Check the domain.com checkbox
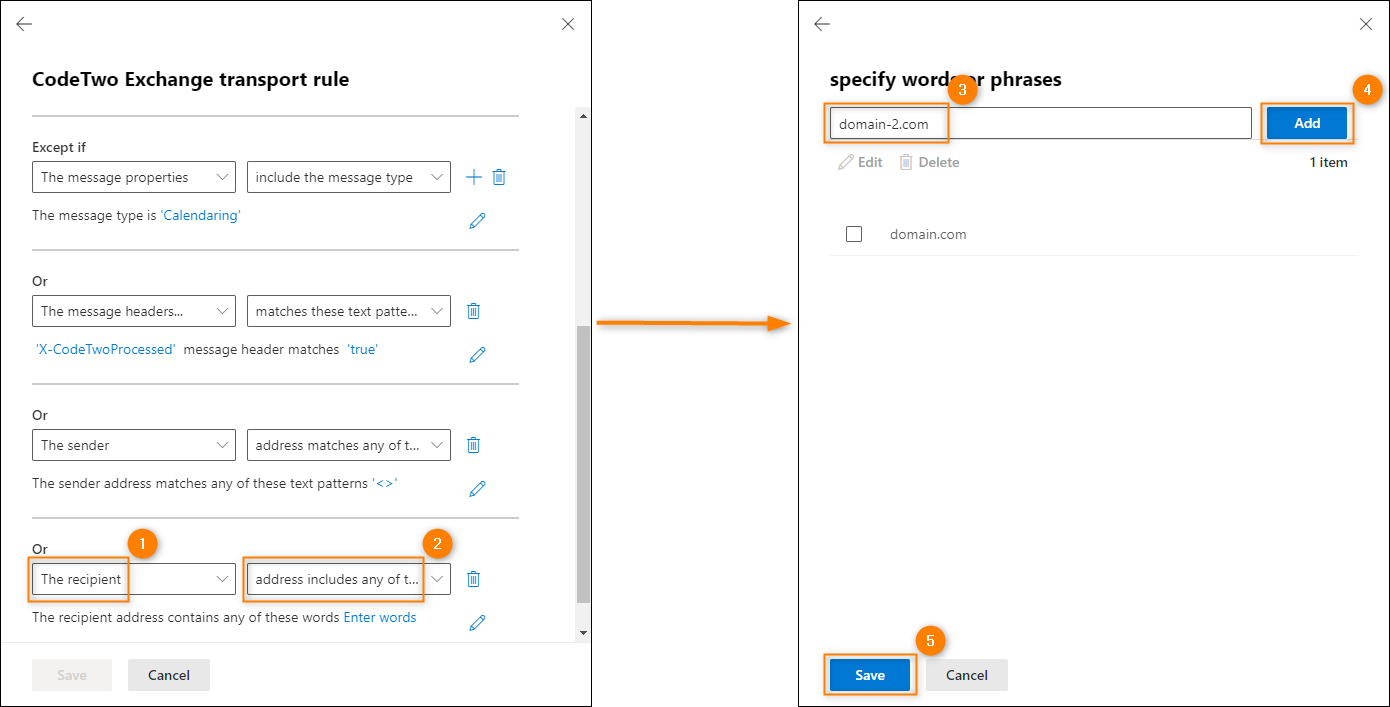The image size is (1390, 707). (x=854, y=234)
